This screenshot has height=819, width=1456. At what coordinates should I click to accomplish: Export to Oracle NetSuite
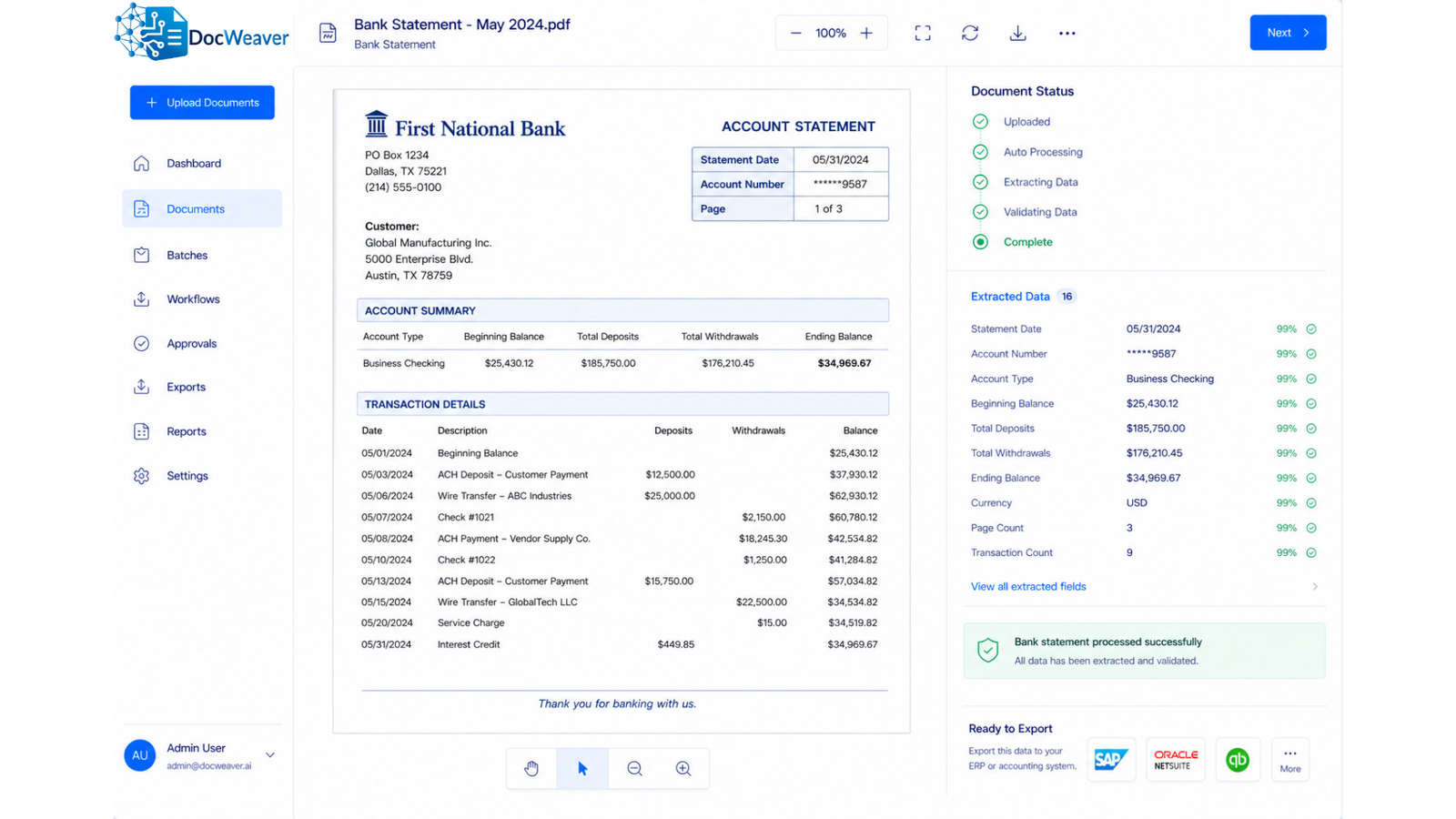tap(1176, 760)
